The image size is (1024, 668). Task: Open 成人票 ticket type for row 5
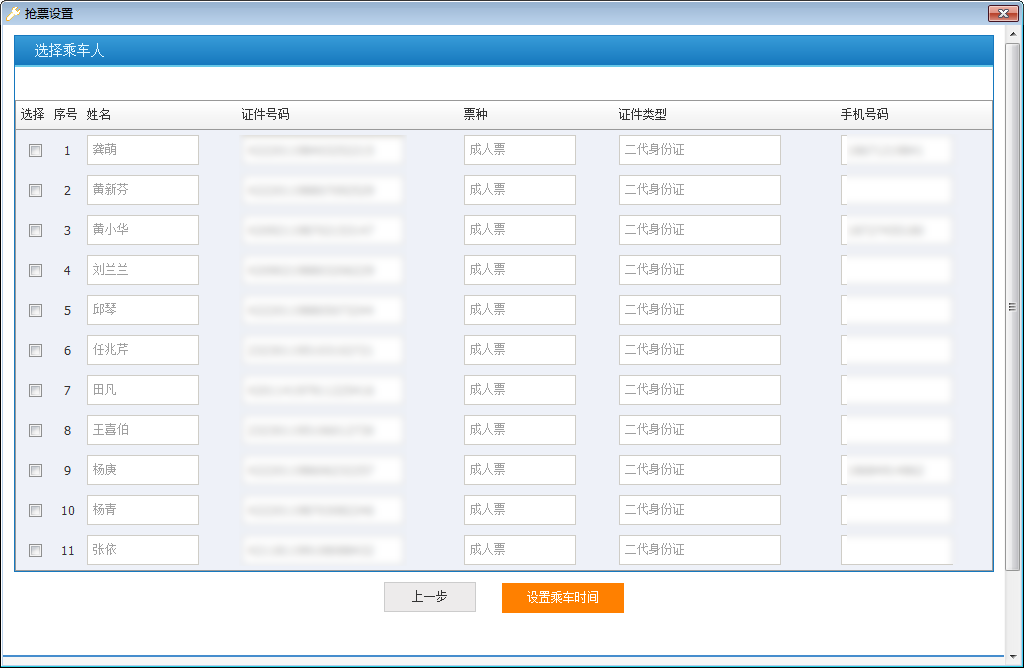pyautogui.click(x=520, y=310)
